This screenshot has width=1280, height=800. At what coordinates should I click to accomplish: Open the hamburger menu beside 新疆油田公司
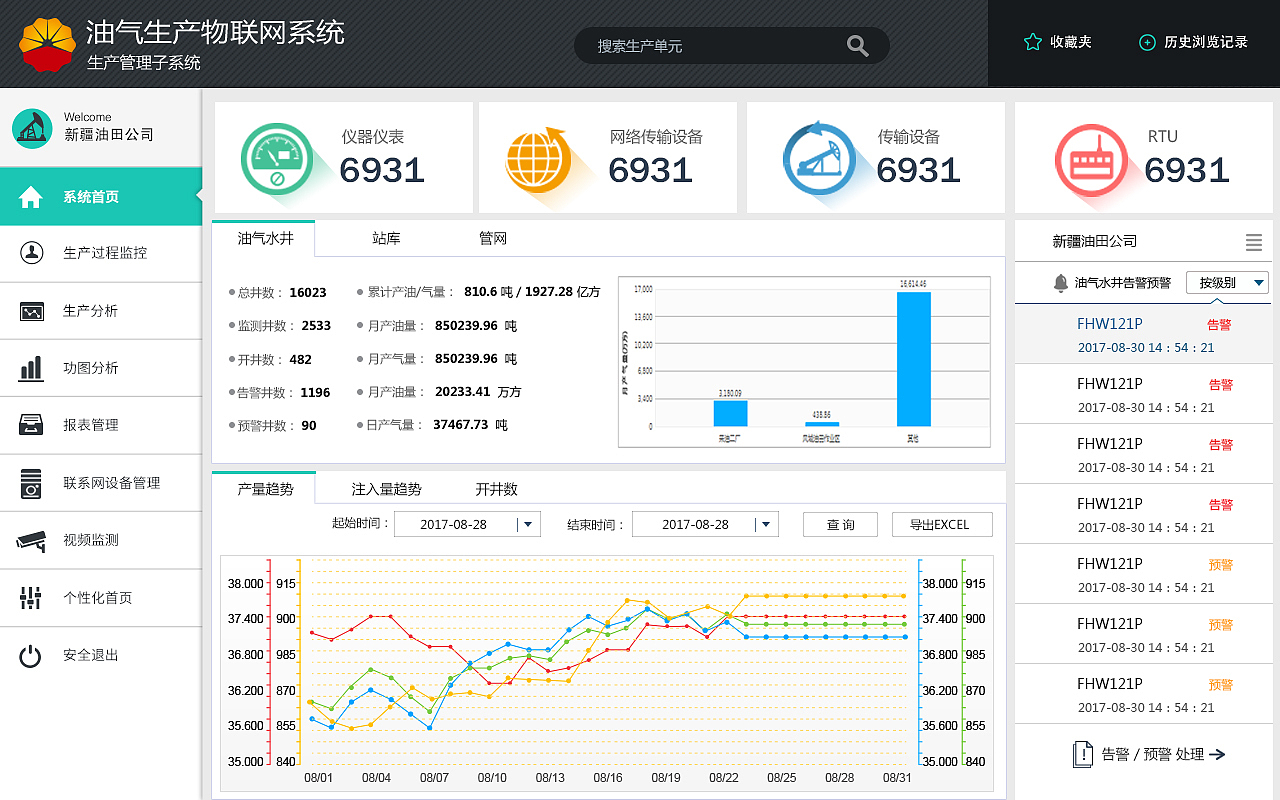click(x=1254, y=240)
